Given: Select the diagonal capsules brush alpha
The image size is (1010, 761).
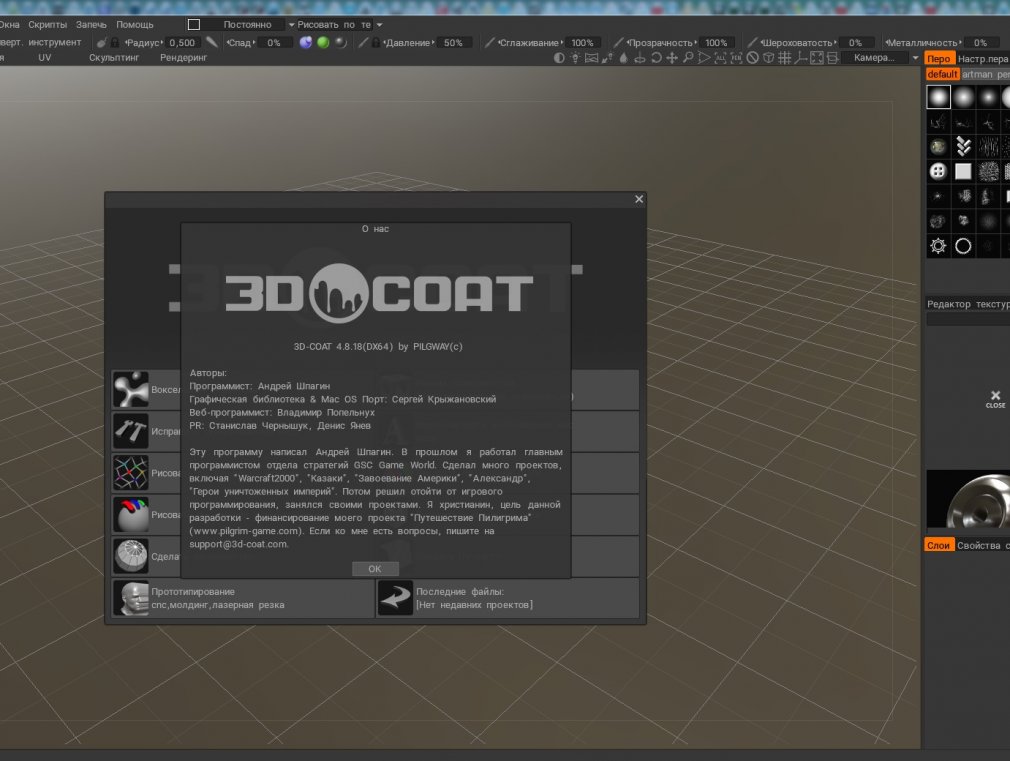Looking at the screenshot, I should pyautogui.click(x=964, y=147).
